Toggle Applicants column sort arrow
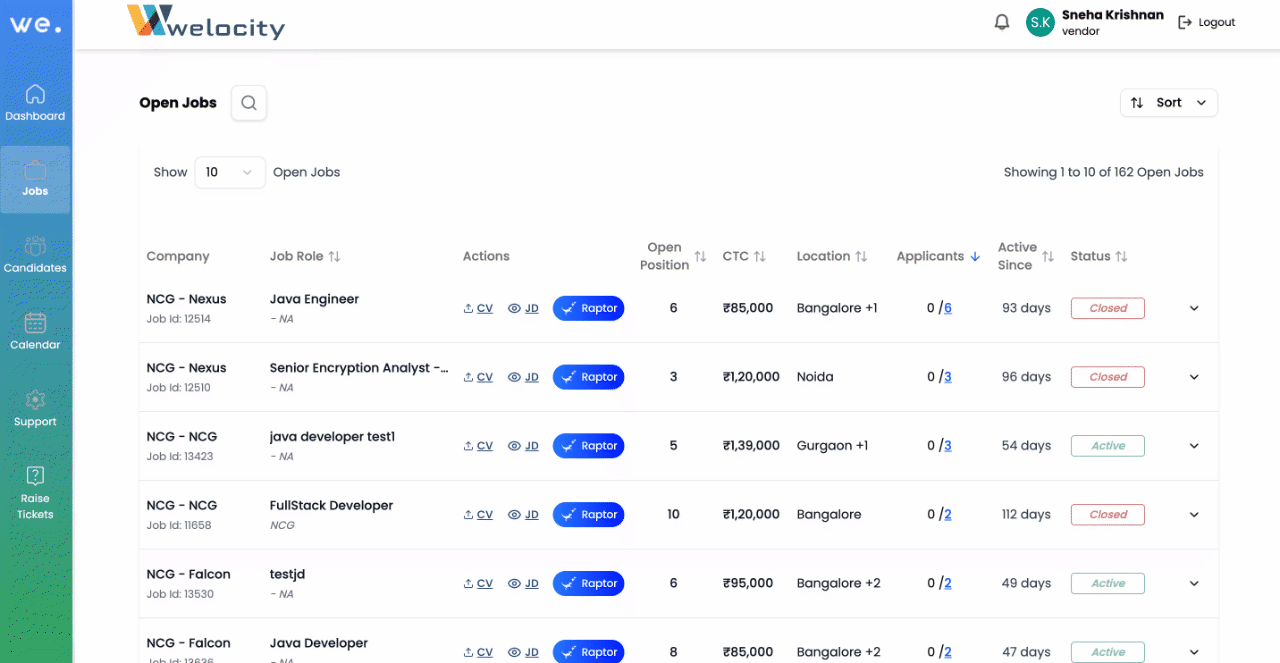1280x663 pixels. [x=975, y=257]
